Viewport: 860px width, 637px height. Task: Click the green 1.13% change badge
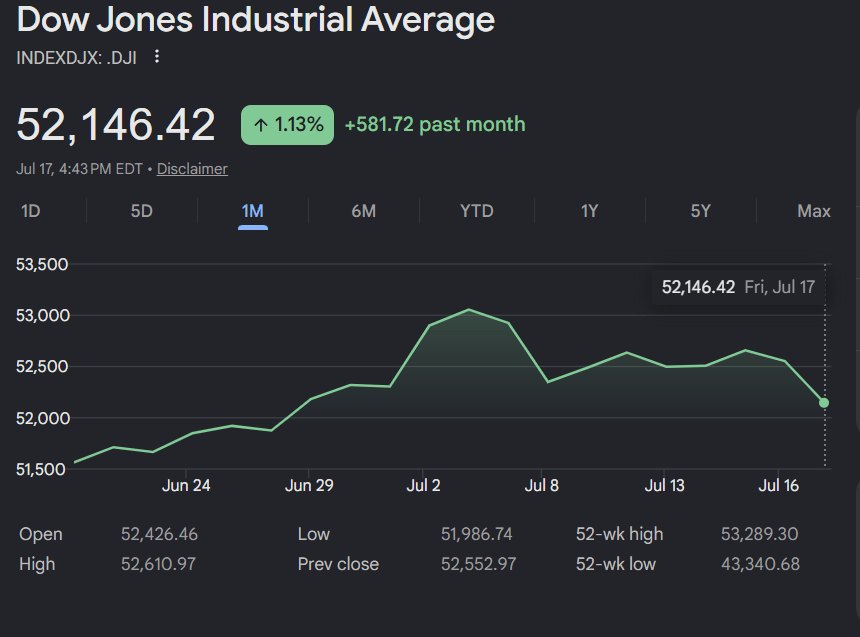pos(287,125)
